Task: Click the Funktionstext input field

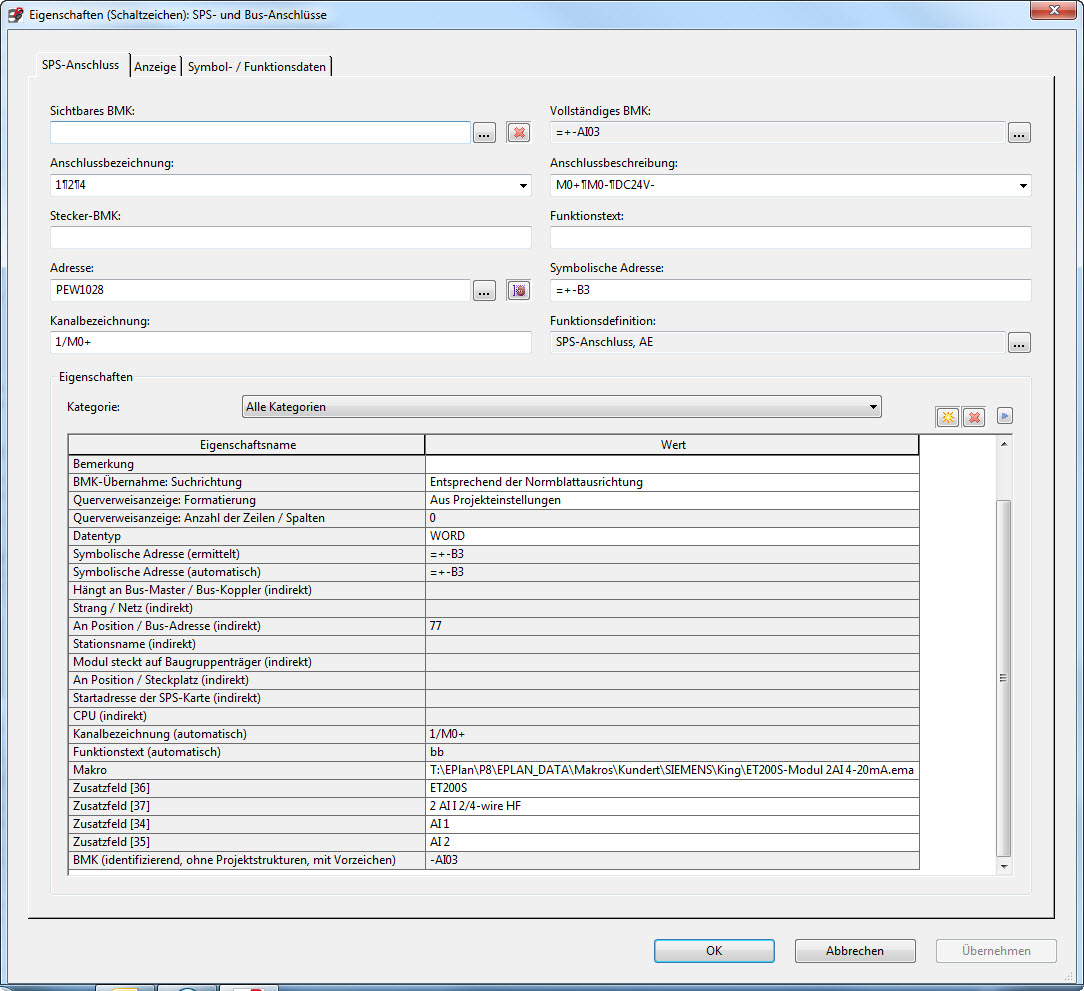Action: (x=790, y=237)
